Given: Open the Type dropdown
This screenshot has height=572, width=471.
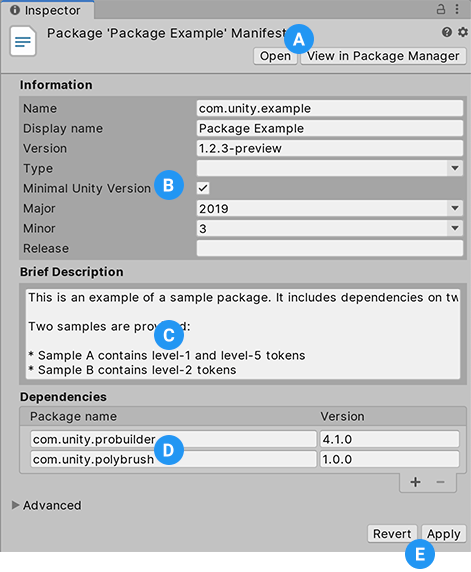Looking at the screenshot, I should pos(330,168).
